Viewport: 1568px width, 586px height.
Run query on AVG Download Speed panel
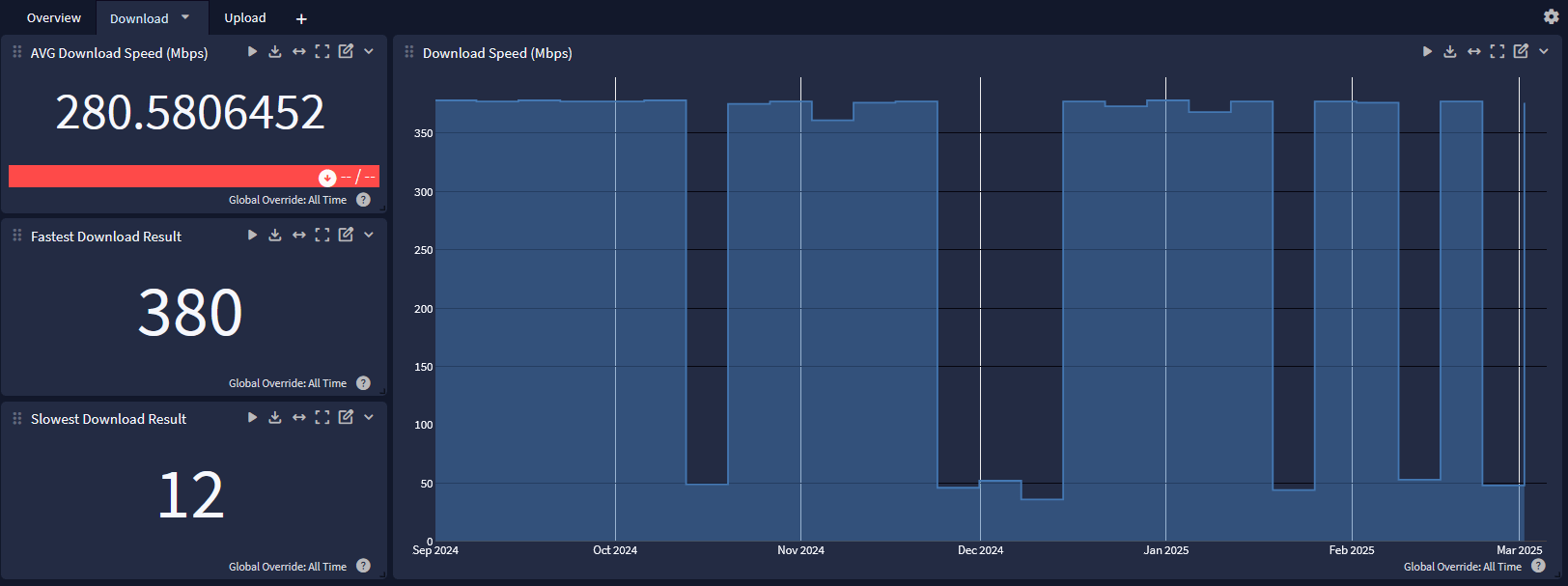(x=252, y=51)
